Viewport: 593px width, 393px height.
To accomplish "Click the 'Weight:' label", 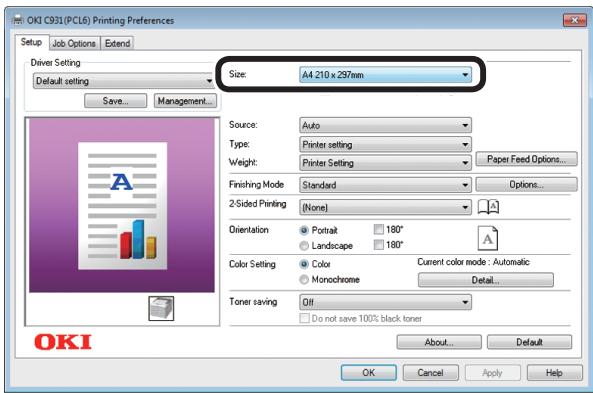I will [x=243, y=162].
